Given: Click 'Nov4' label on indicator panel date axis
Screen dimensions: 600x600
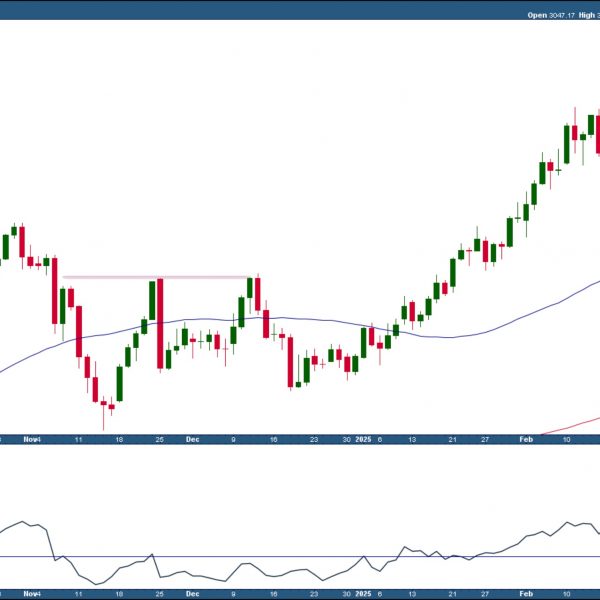Looking at the screenshot, I should click(32, 594).
